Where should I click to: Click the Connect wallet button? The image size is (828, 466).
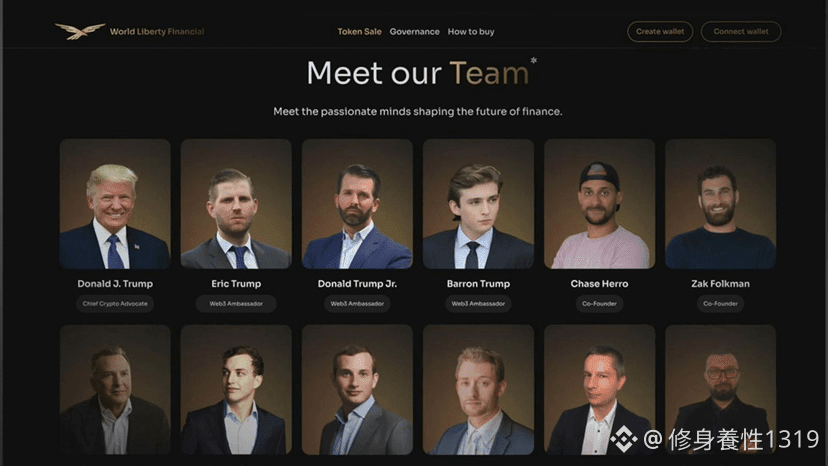741,32
